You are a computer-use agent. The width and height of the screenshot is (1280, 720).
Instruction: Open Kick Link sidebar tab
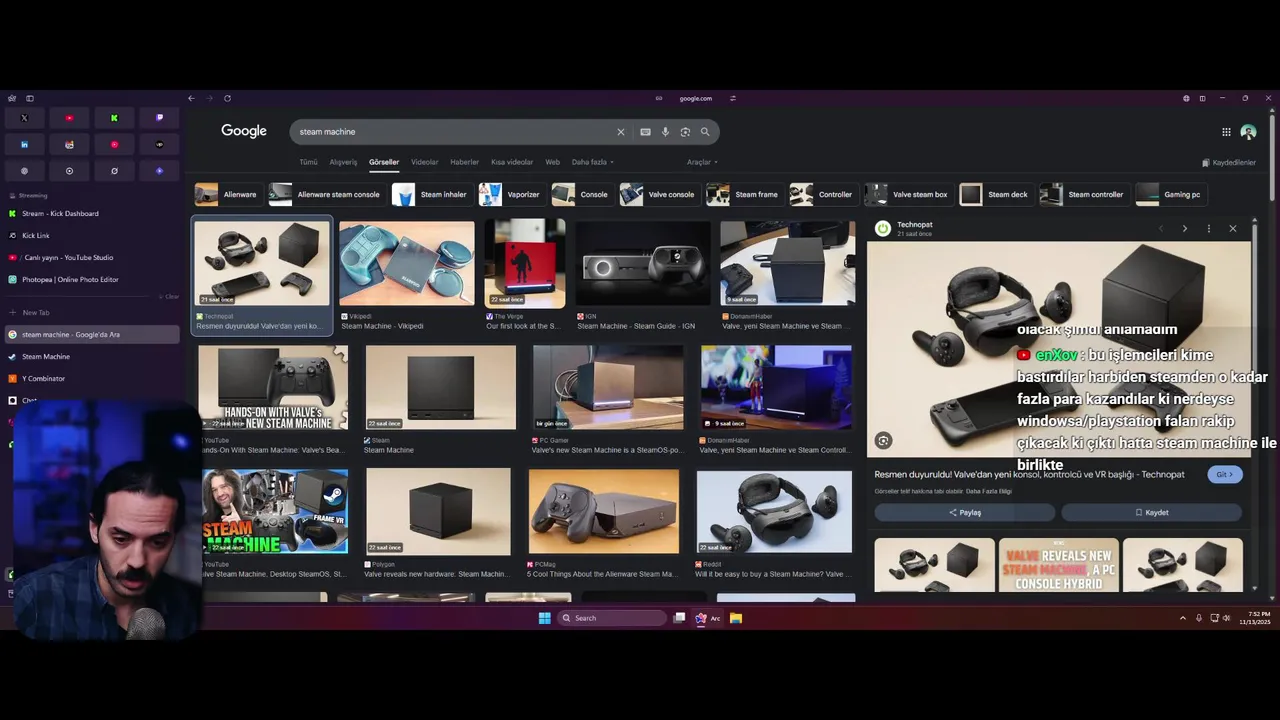(92, 235)
